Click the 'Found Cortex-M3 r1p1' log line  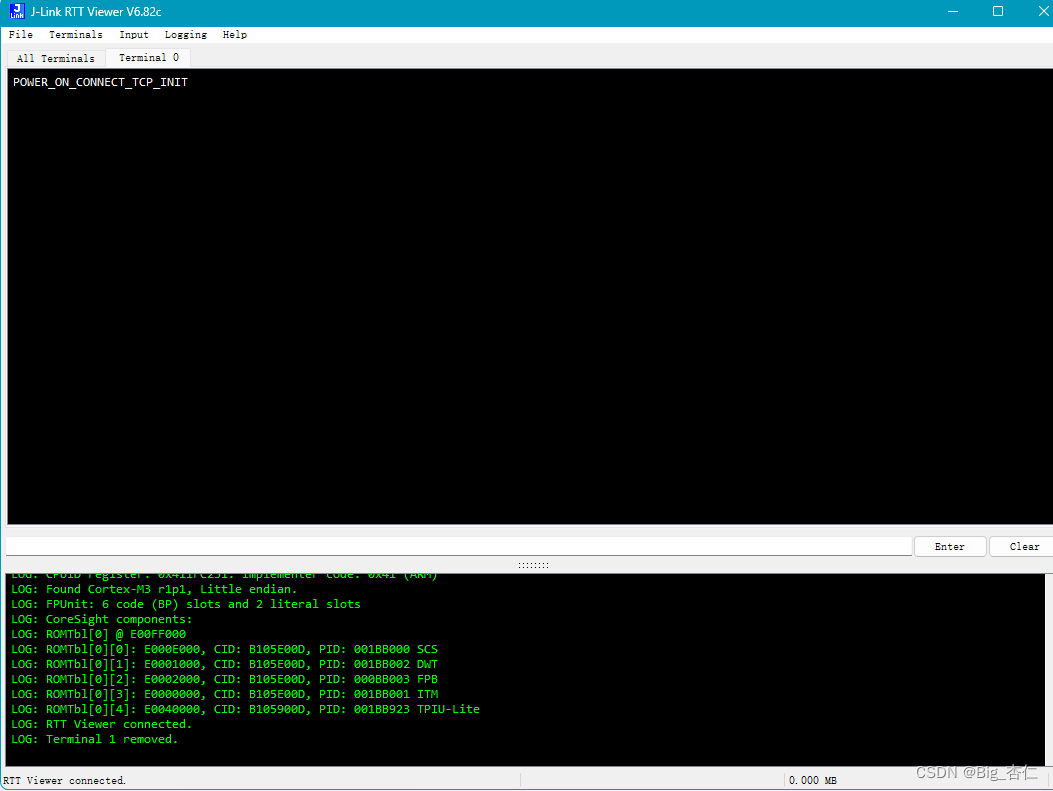click(x=154, y=589)
